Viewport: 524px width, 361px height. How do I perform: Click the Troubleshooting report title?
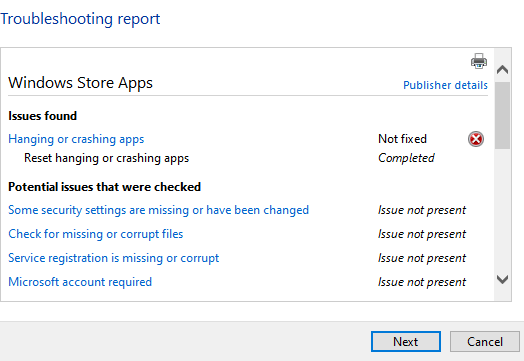click(x=80, y=19)
